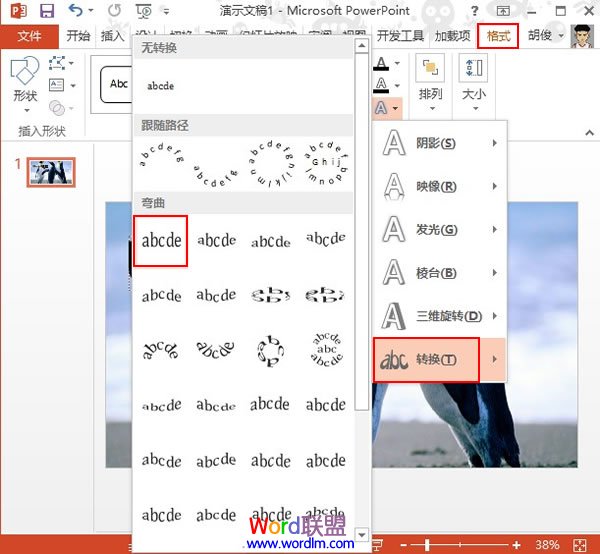
Task: Click the Text Box icon in Insert Shapes
Action: click(x=57, y=85)
